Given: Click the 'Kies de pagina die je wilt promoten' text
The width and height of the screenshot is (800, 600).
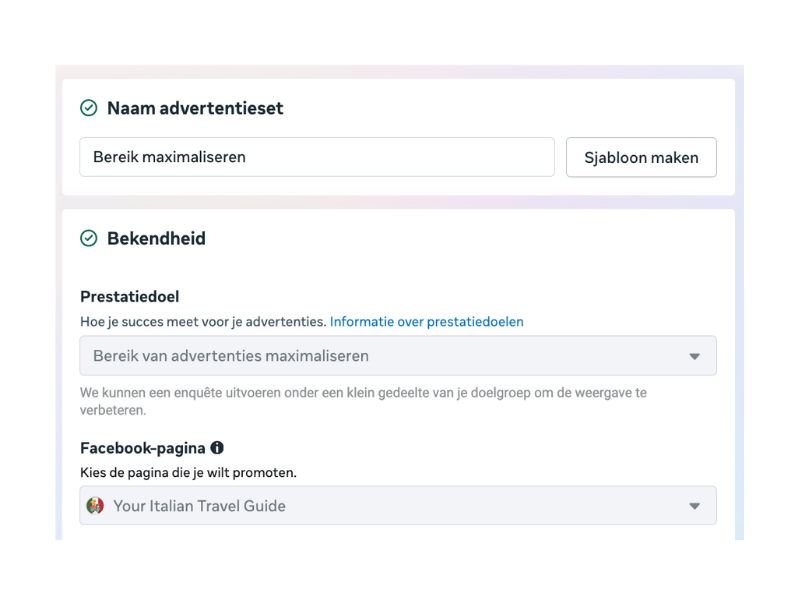Looking at the screenshot, I should 188,472.
